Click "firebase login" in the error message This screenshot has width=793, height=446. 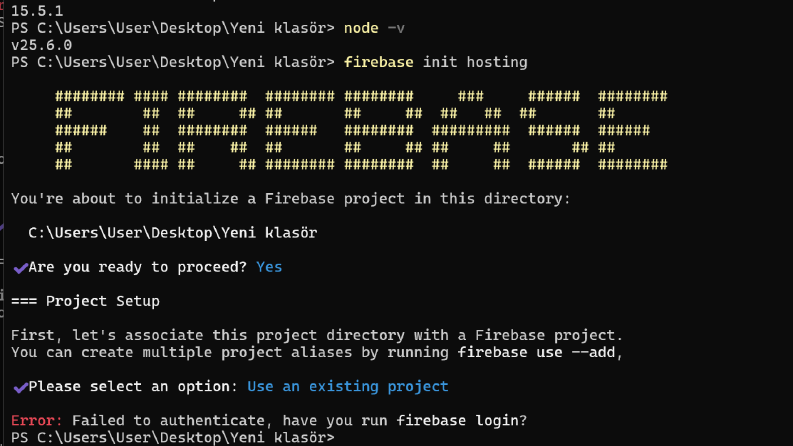[x=457, y=420]
